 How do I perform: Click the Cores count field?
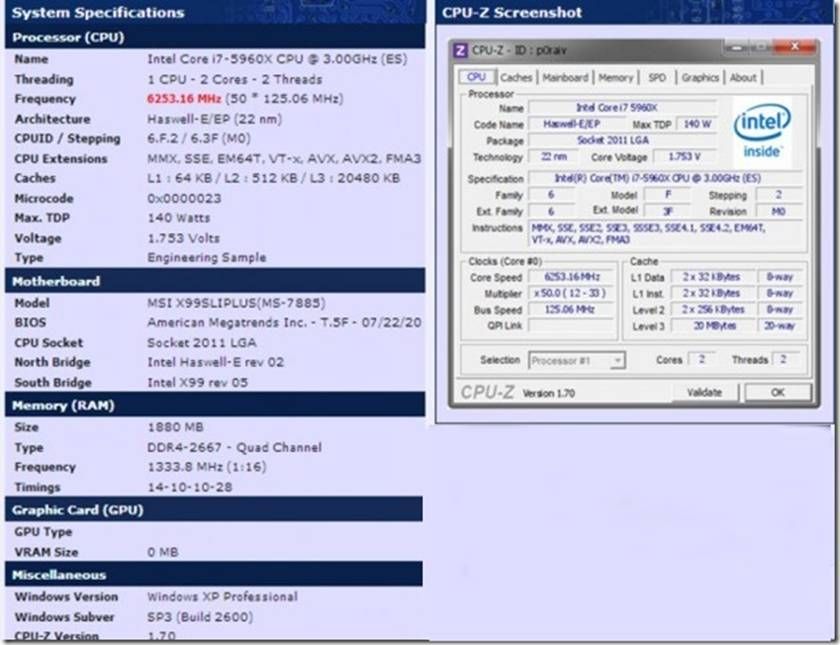[x=699, y=360]
